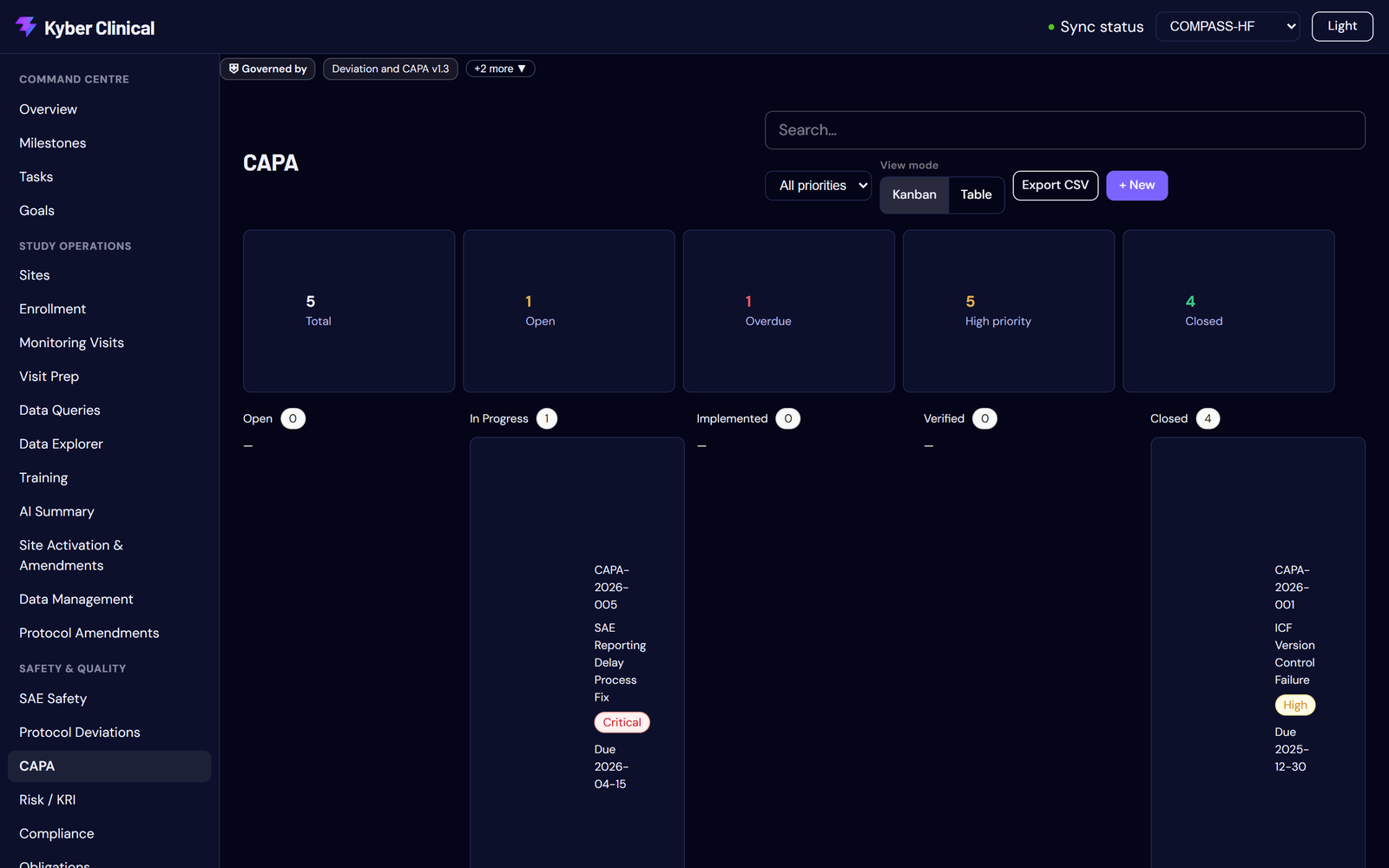
Task: Open AI Summary
Action: point(109,512)
